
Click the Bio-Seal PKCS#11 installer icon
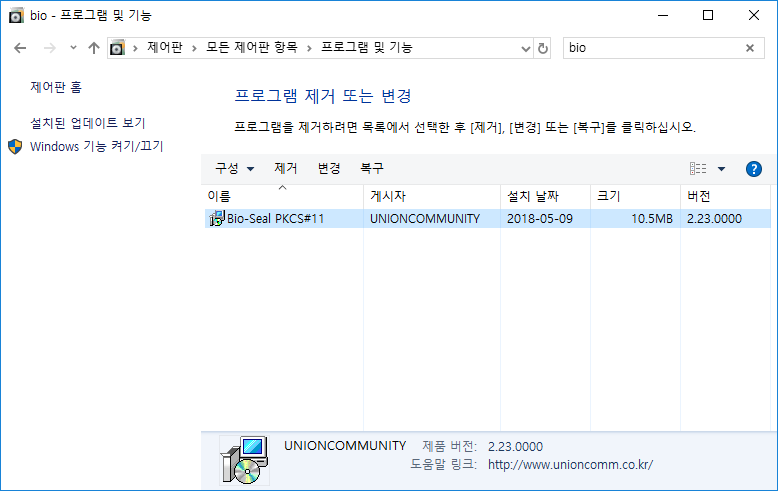[x=216, y=219]
